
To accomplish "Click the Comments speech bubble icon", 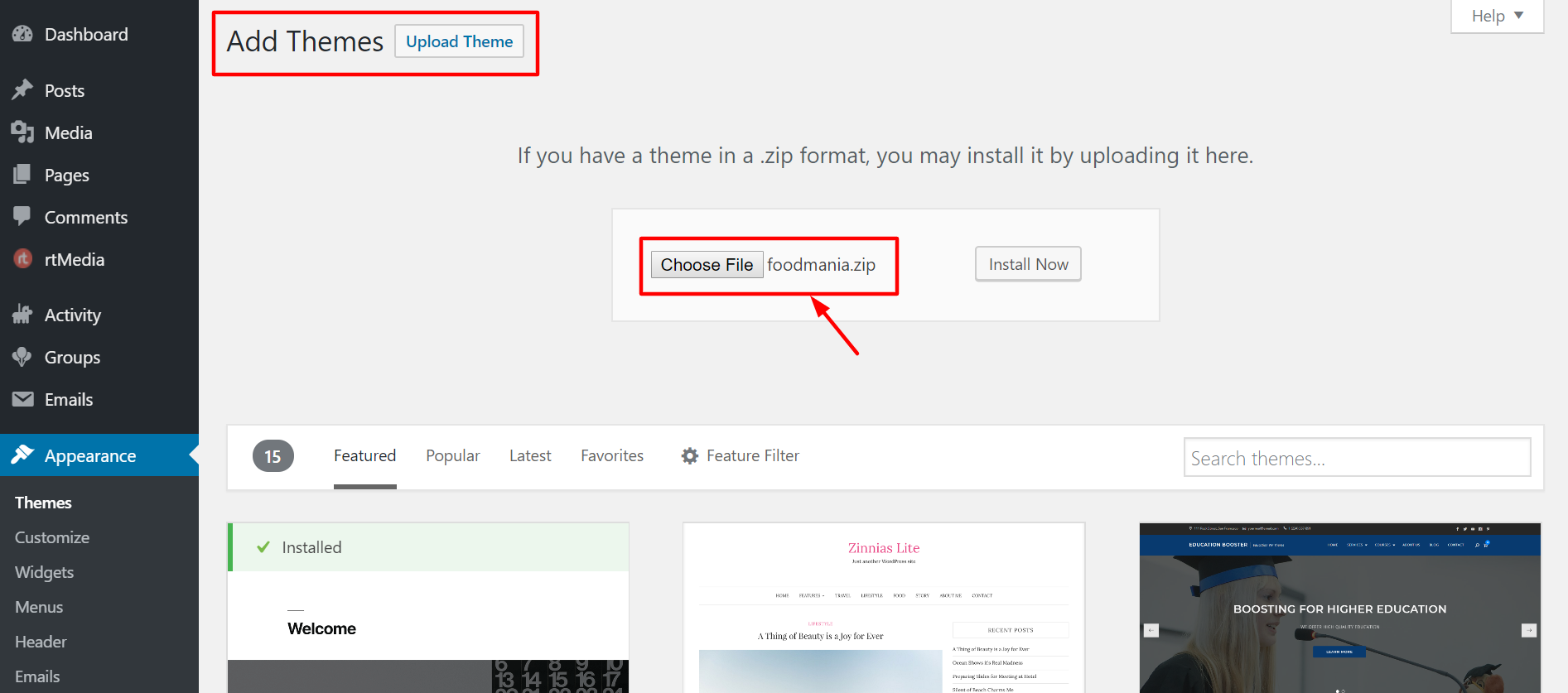I will (22, 217).
